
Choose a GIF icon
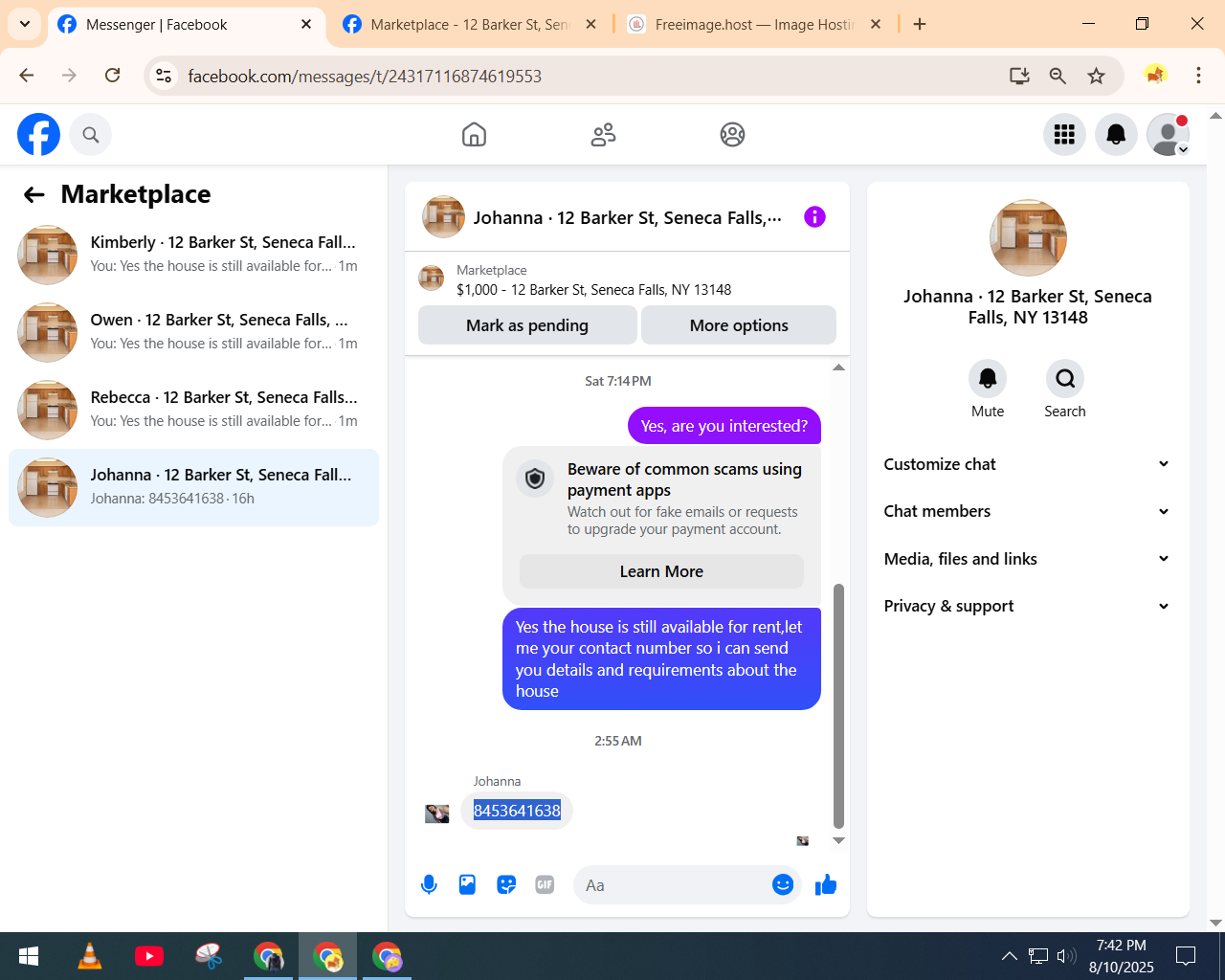[x=545, y=885]
